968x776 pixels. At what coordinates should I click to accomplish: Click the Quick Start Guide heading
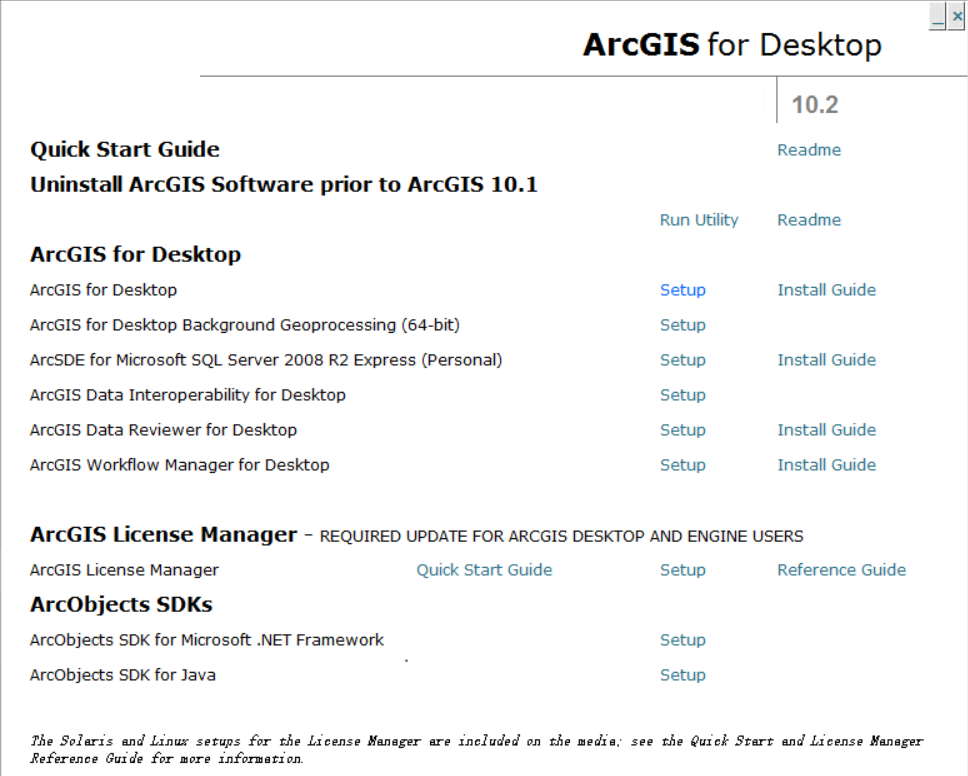click(125, 150)
